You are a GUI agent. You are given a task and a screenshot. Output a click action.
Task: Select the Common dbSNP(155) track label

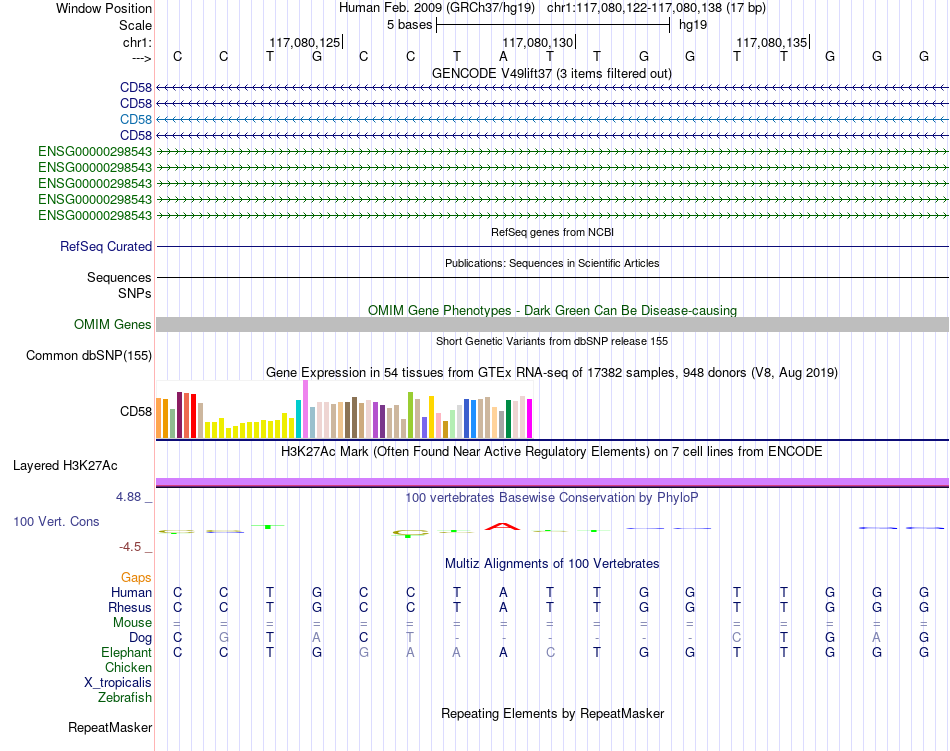(x=88, y=356)
